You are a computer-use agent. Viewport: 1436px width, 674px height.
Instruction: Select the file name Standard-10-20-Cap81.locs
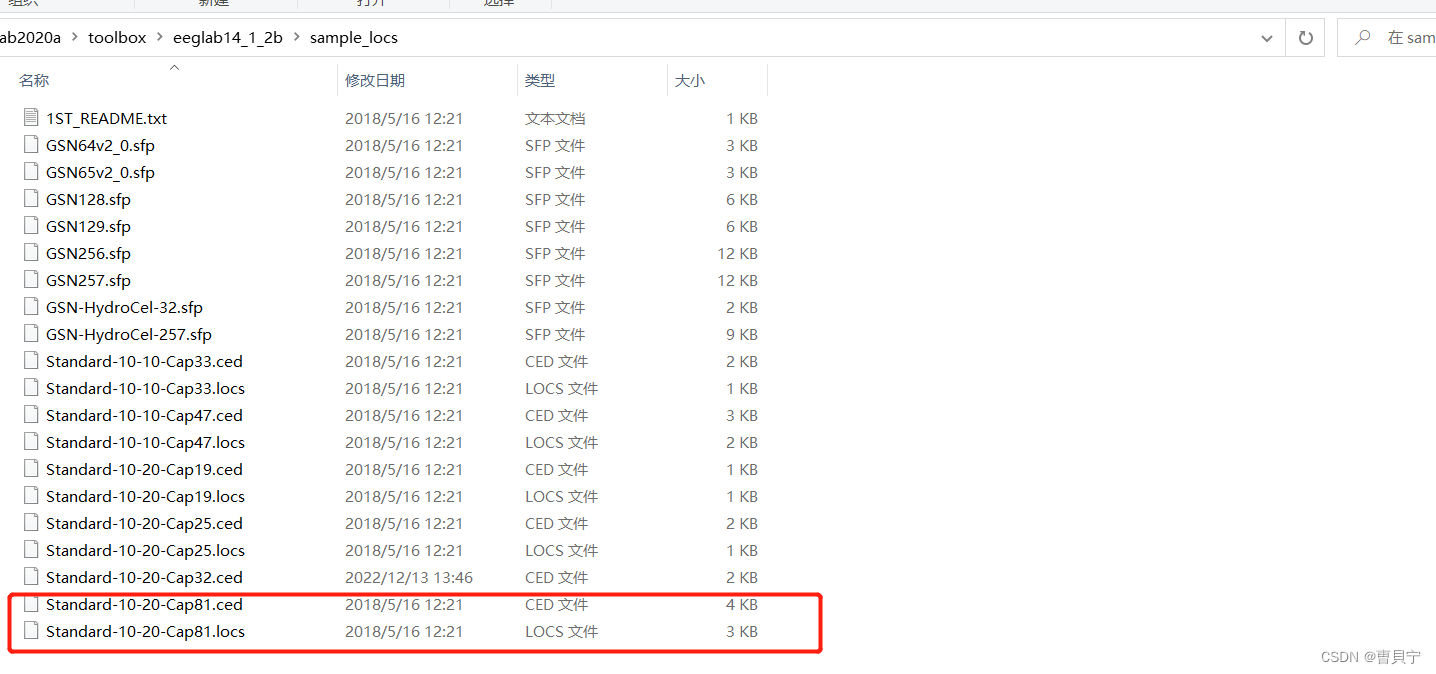pos(145,631)
